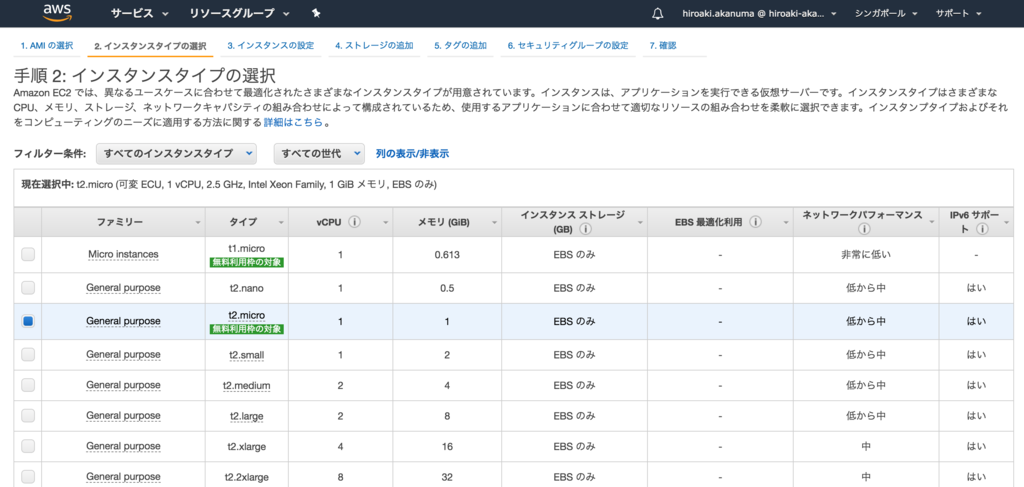Open the ファミリー column sort arrow

pos(198,223)
